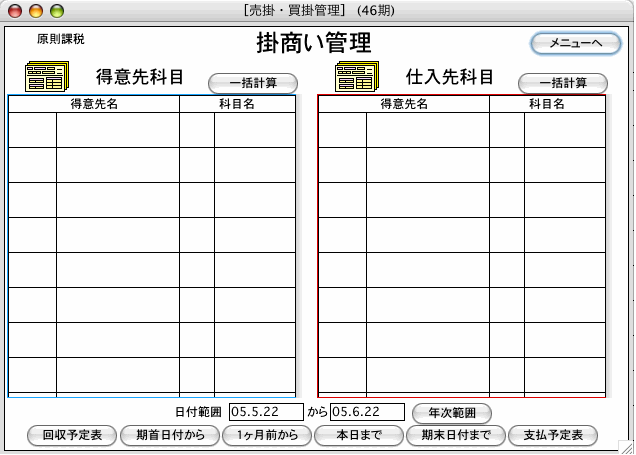Run 一括計算 for 仕入先科目
The height and width of the screenshot is (455, 636).
coord(563,83)
